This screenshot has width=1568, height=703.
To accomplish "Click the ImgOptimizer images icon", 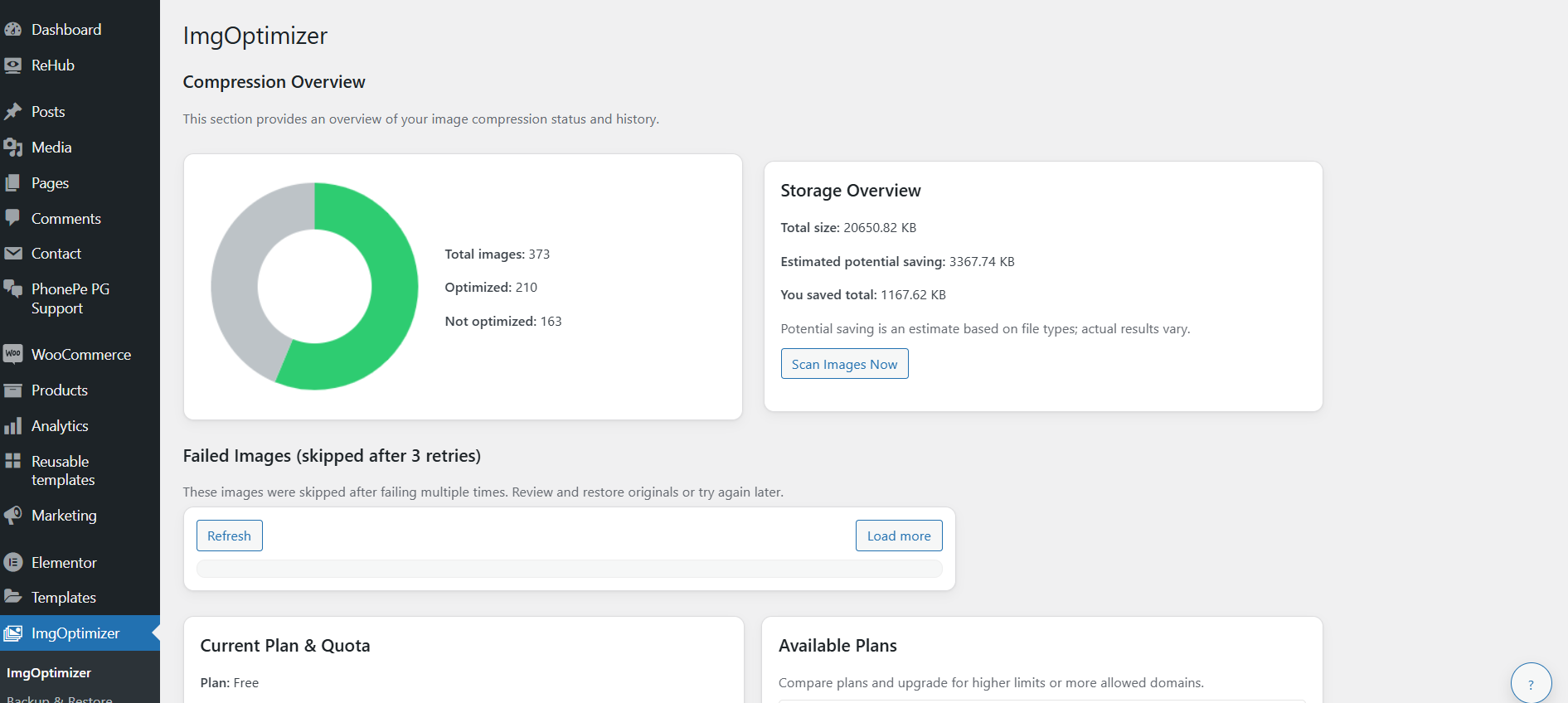I will [x=12, y=633].
